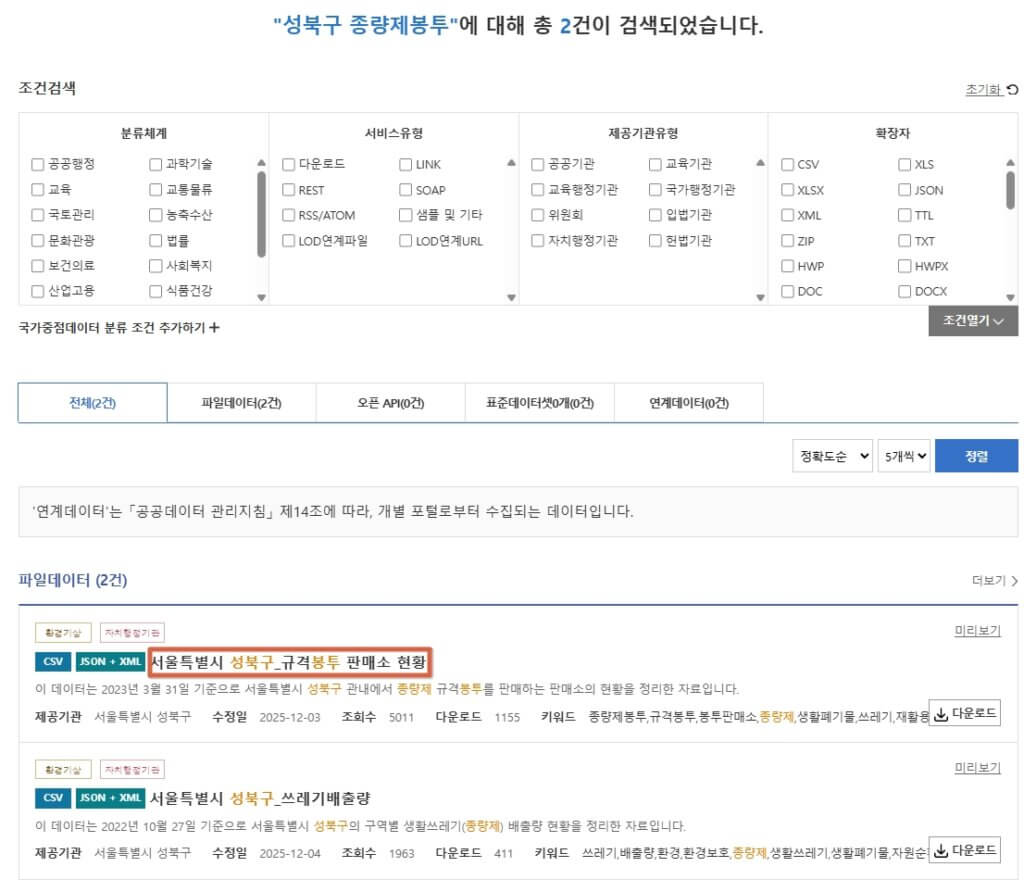Open the 5개씩 results-per-page dropdown
The width and height of the screenshot is (1024, 892).
click(x=904, y=456)
